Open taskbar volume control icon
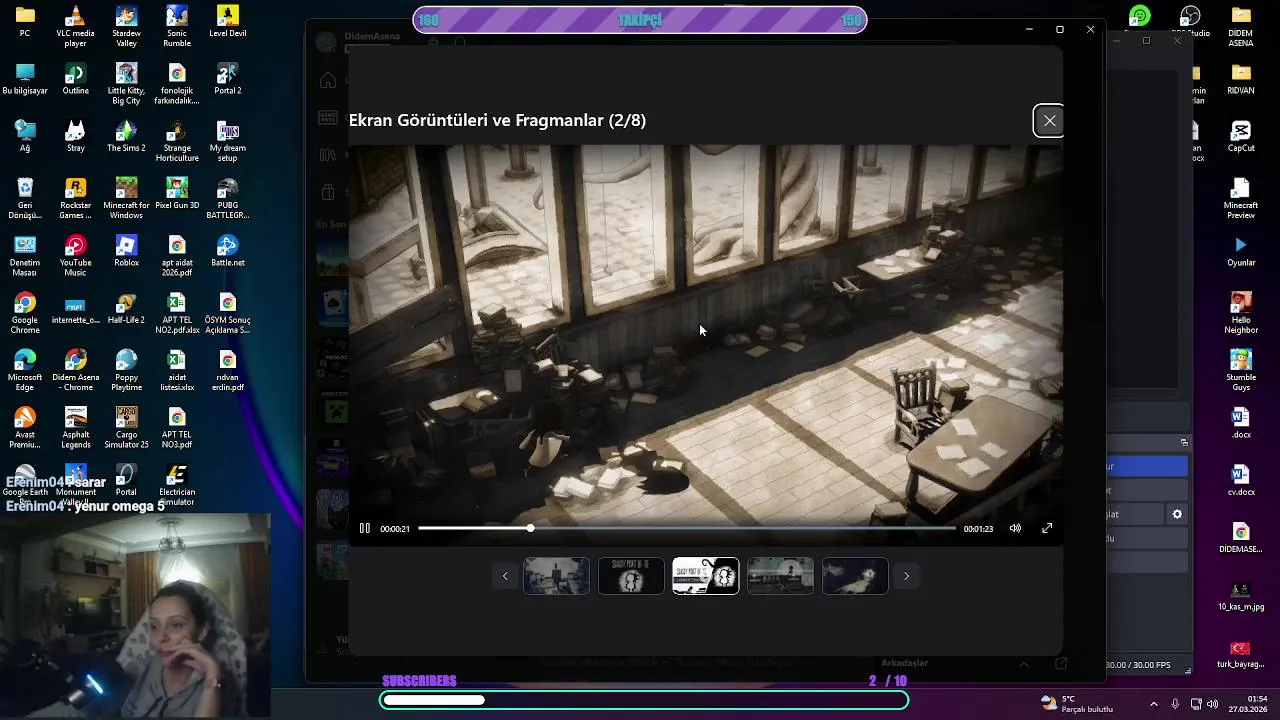The image size is (1280, 720). pos(1215,703)
